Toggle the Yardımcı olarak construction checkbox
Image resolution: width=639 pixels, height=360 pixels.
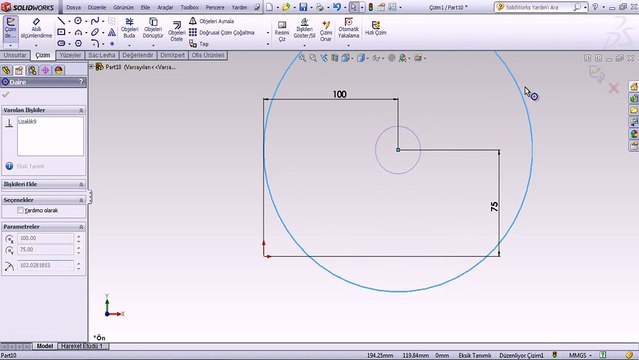[x=20, y=210]
